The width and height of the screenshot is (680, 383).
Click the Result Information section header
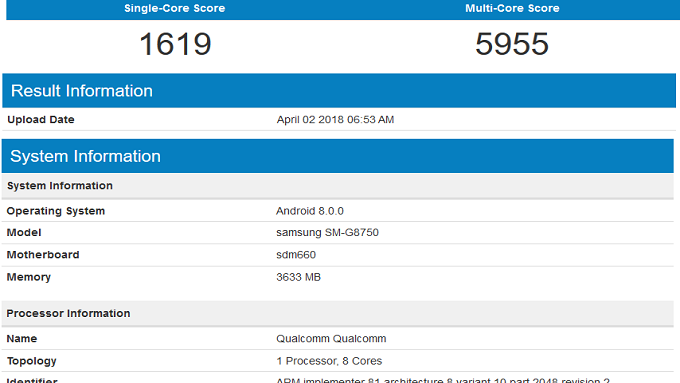click(339, 91)
